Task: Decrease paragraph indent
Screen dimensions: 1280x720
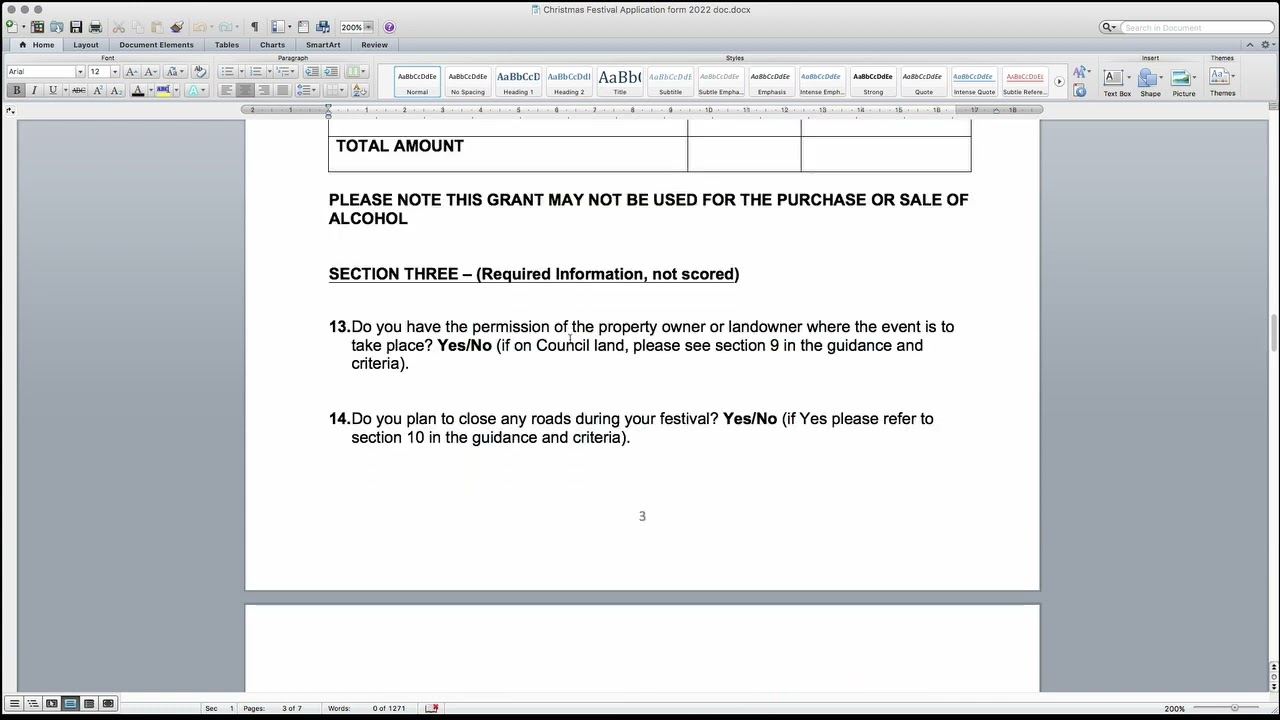Action: coord(312,71)
